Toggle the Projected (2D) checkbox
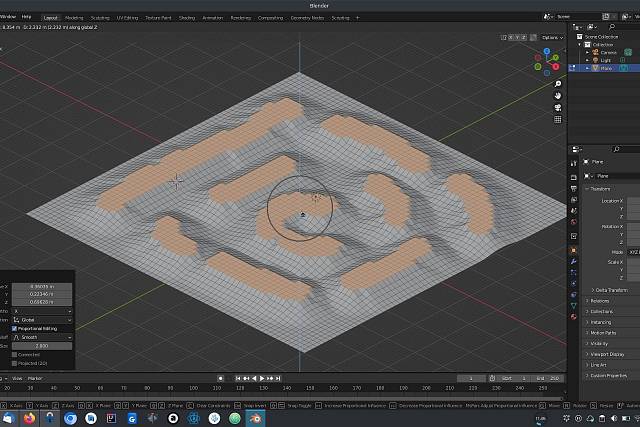 (16, 364)
